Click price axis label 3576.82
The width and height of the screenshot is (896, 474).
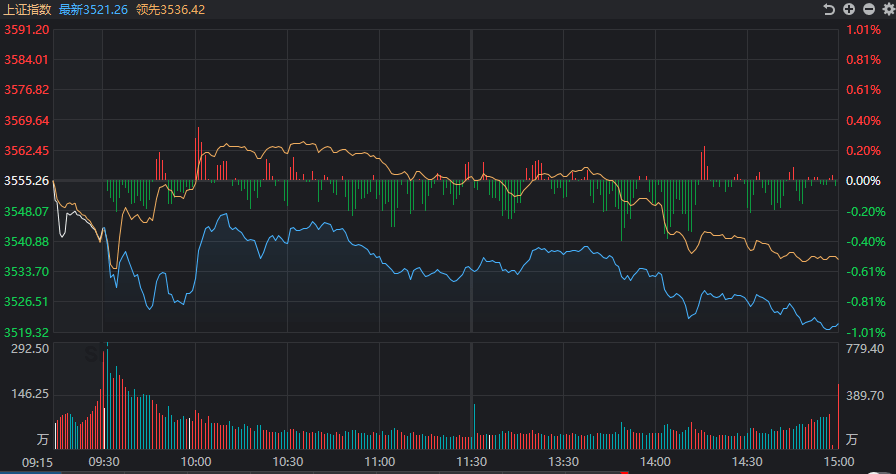coord(27,90)
